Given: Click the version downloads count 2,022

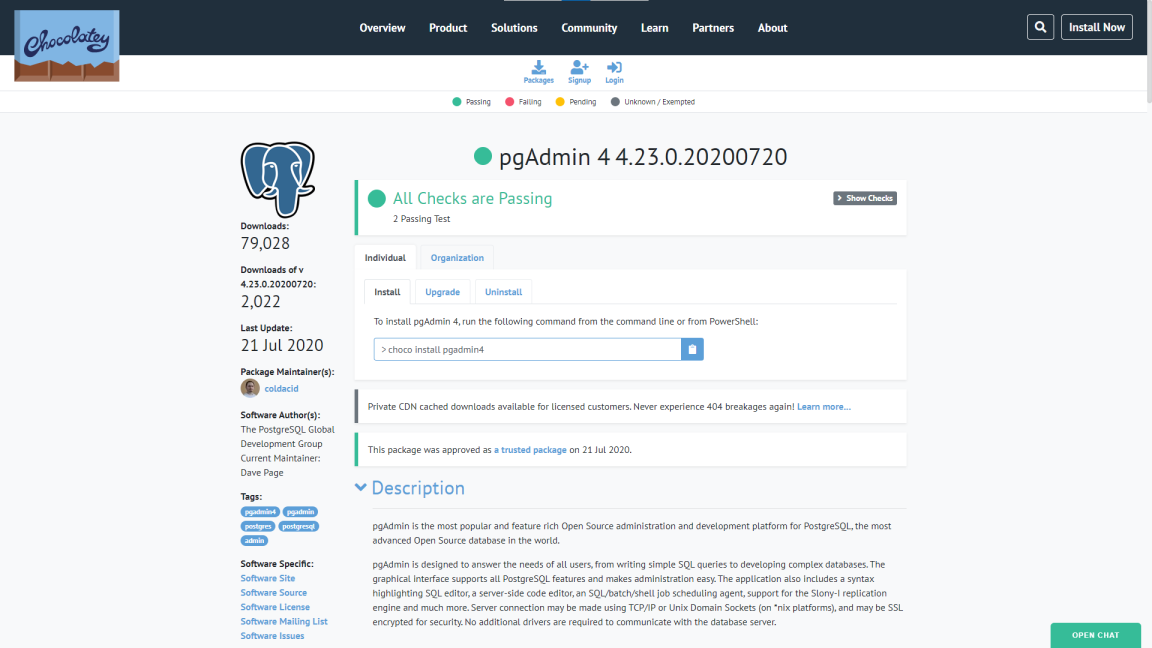Looking at the screenshot, I should pos(261,301).
